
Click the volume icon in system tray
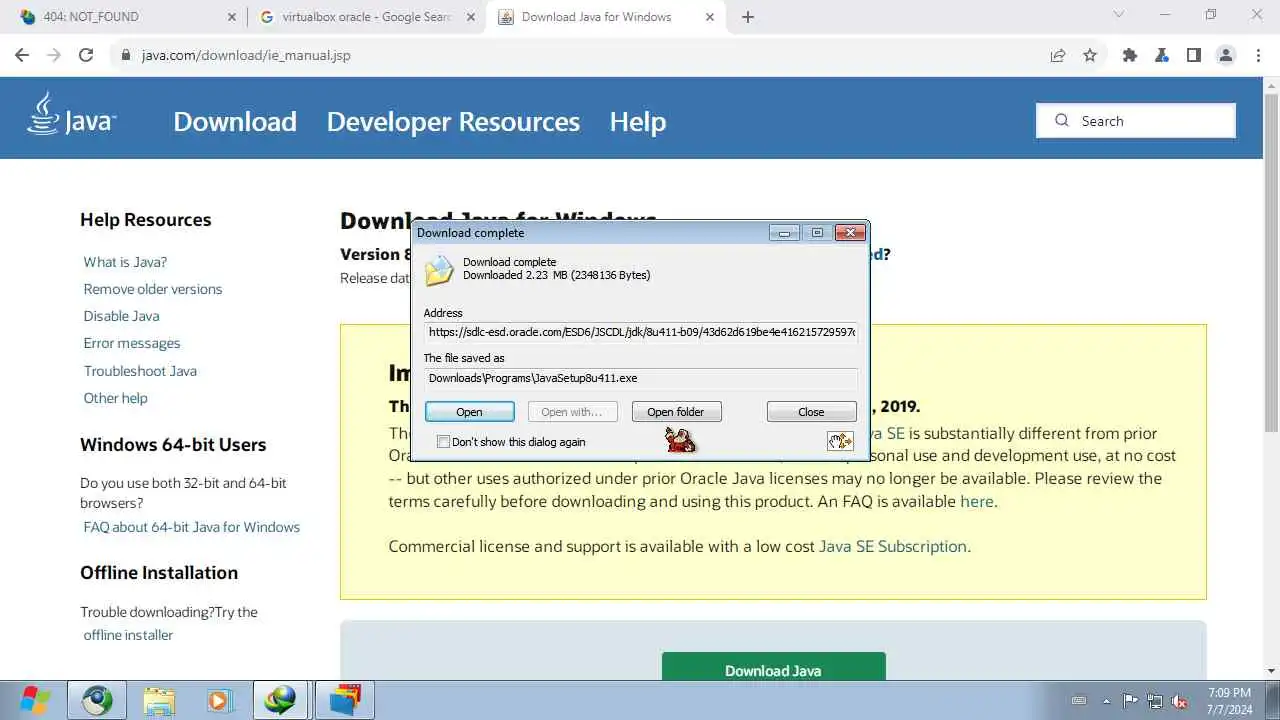click(1180, 700)
